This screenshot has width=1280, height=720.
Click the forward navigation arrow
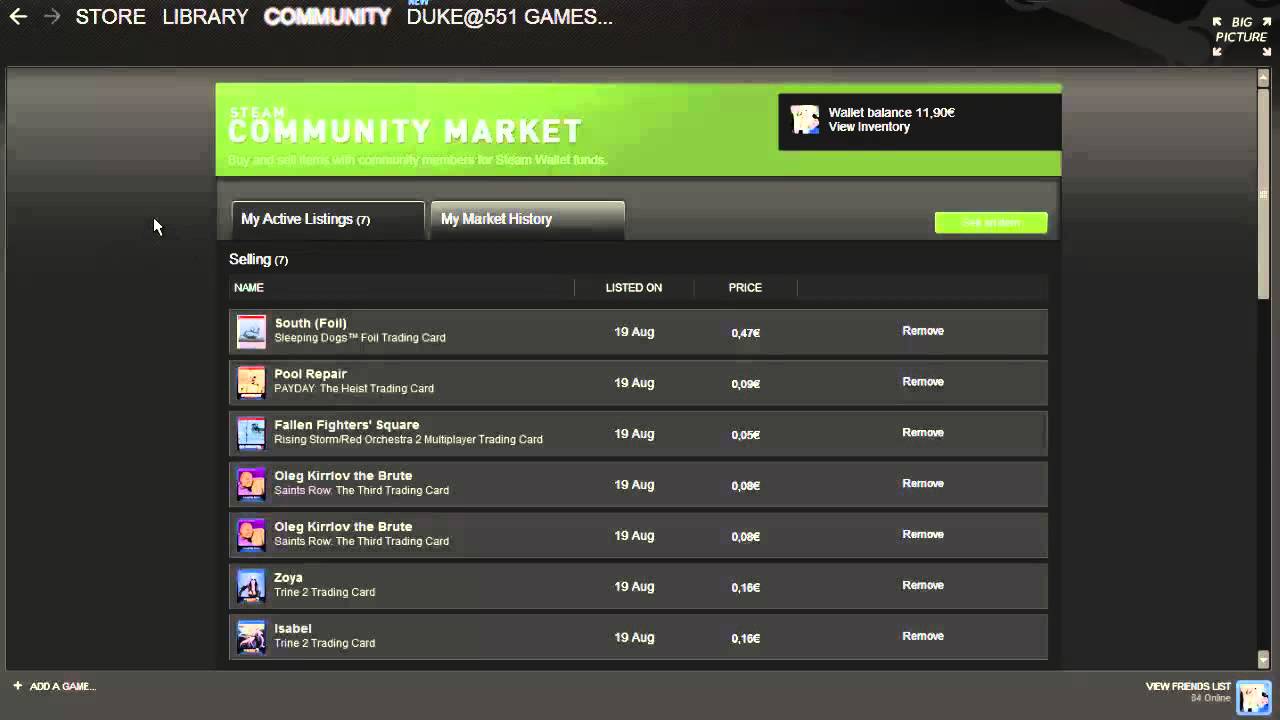click(52, 17)
